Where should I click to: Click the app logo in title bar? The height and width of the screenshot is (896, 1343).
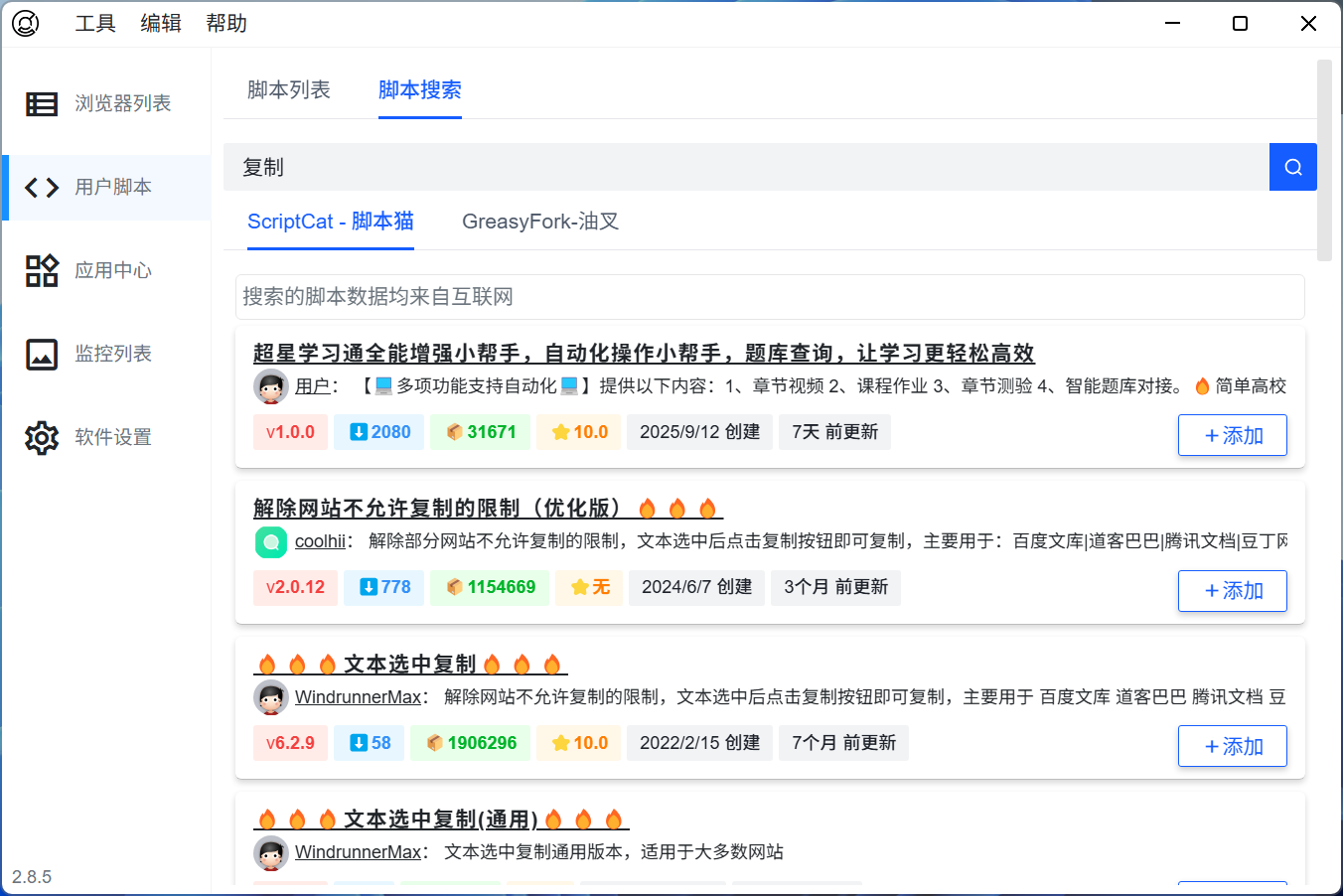tap(26, 23)
